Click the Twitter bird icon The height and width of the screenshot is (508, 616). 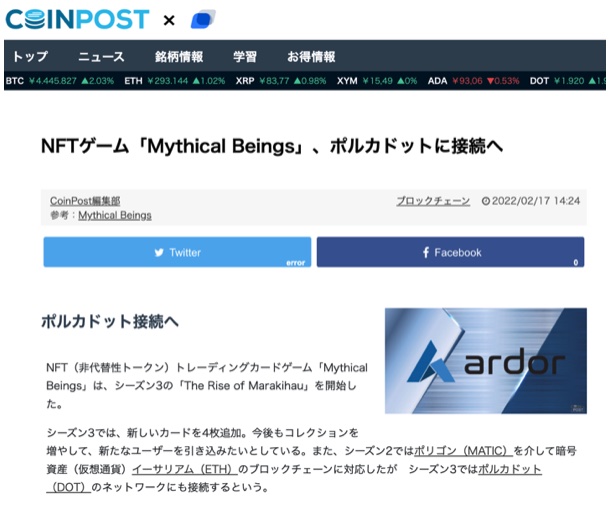click(159, 252)
